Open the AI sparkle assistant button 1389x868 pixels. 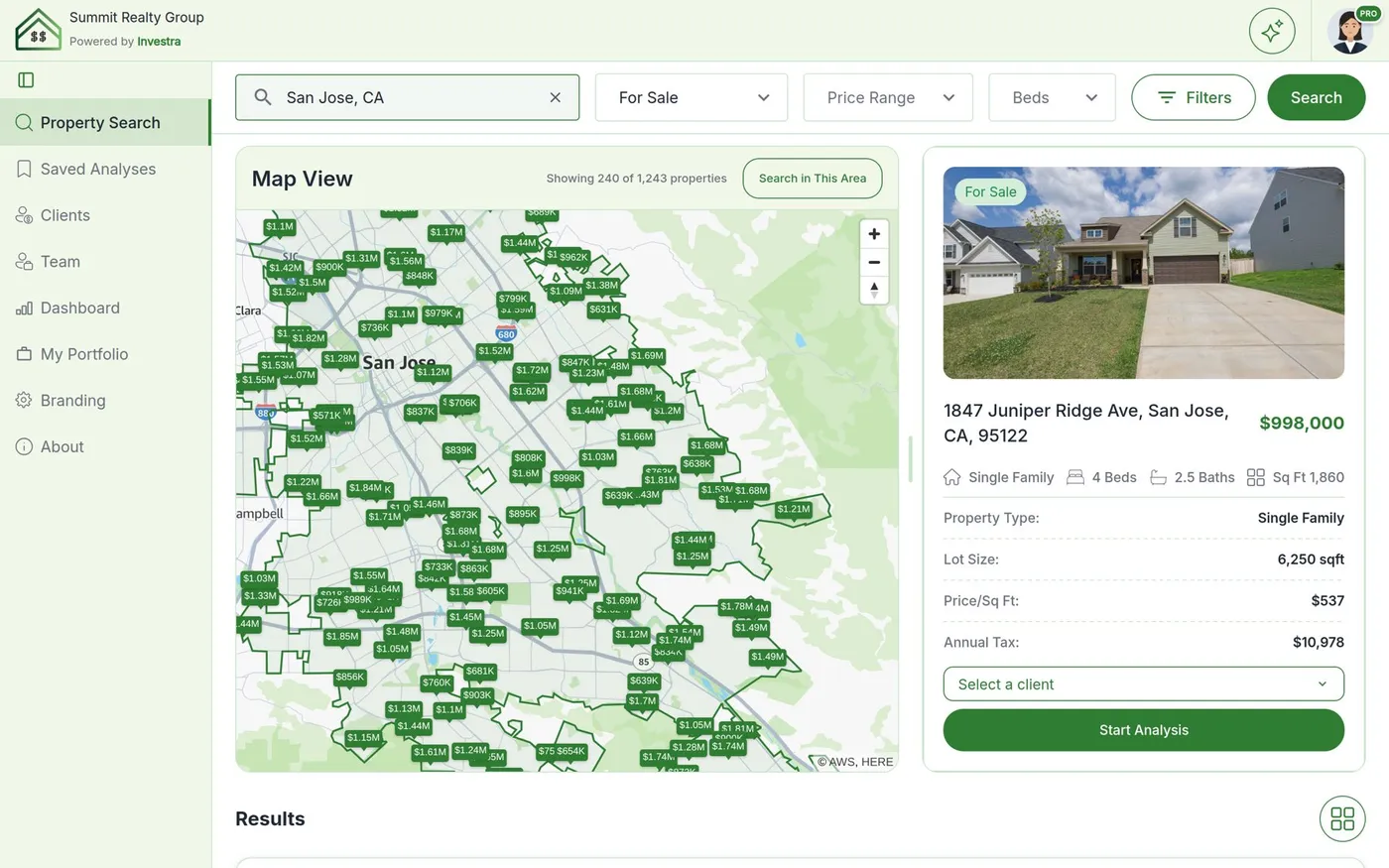pyautogui.click(x=1272, y=31)
